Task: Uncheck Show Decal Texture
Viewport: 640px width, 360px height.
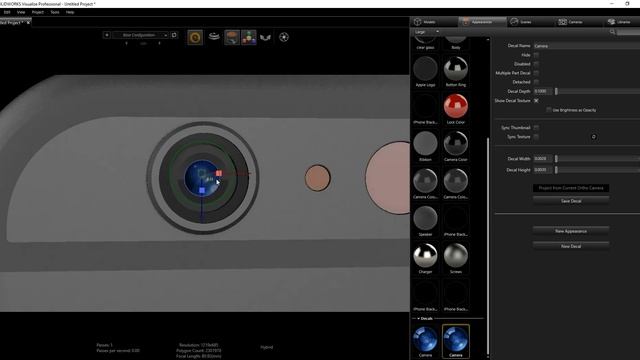Action: point(536,100)
